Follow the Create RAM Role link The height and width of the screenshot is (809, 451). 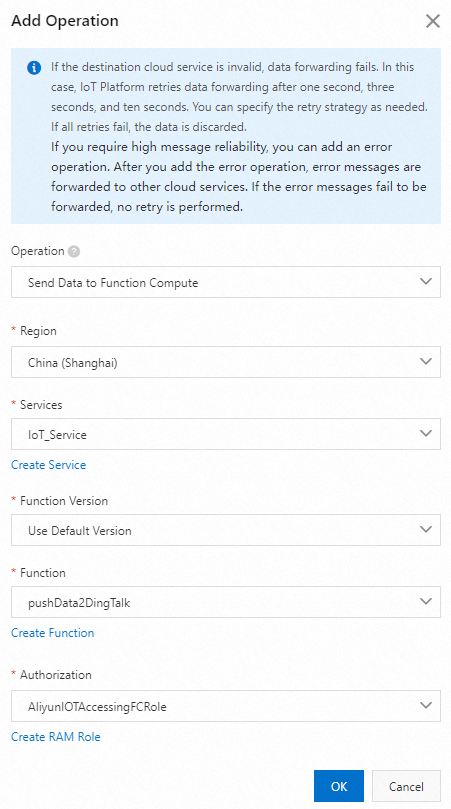click(x=56, y=737)
